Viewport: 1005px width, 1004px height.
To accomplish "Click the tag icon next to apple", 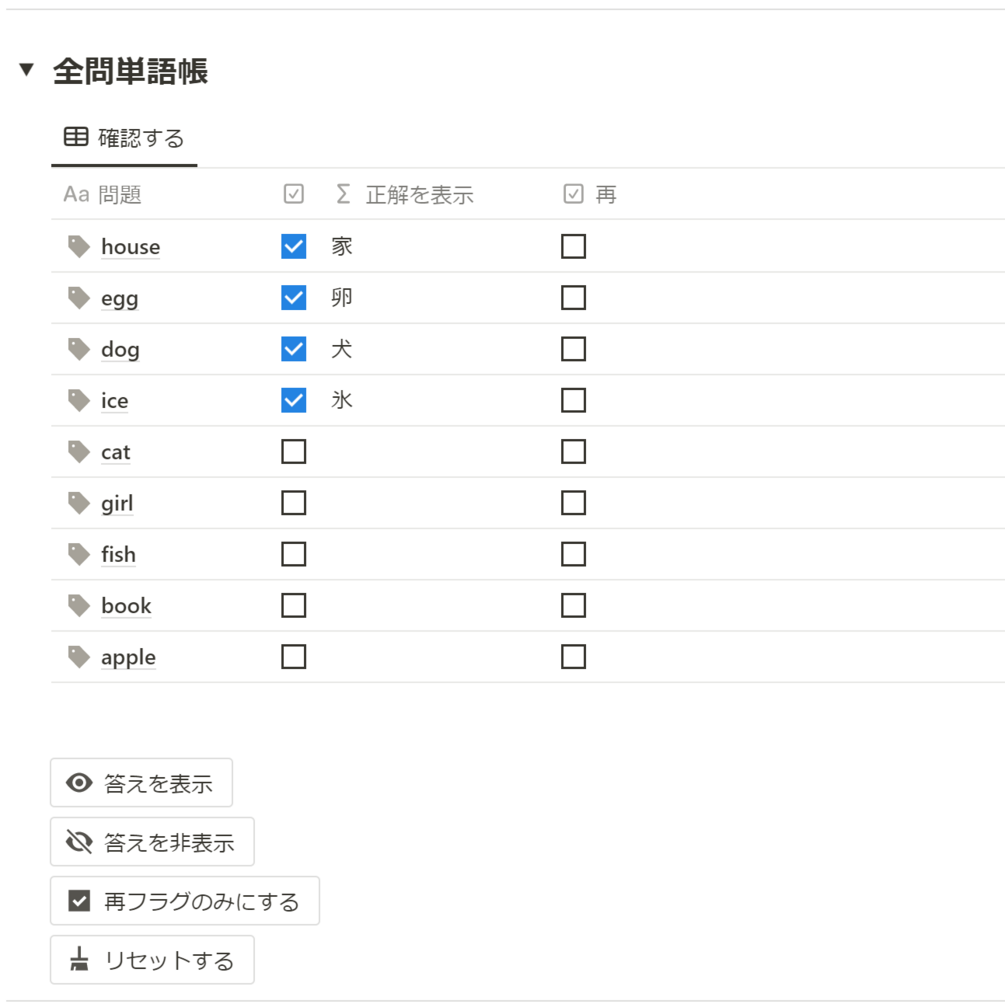I will (79, 656).
